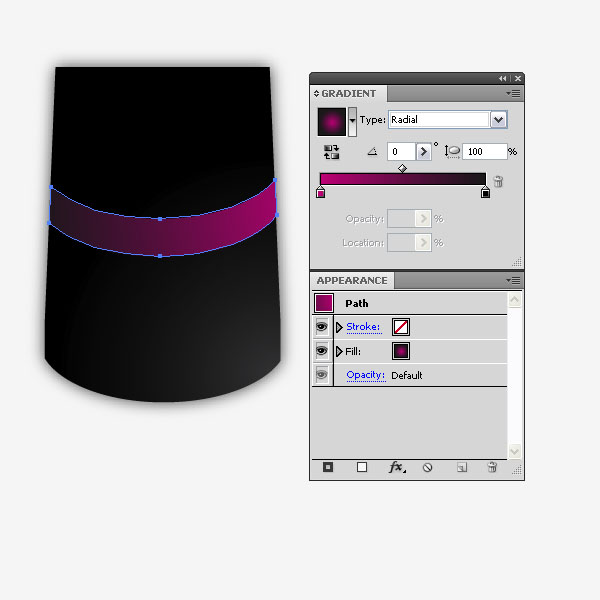Click the Clear Appearance icon
600x600 pixels.
click(x=427, y=467)
